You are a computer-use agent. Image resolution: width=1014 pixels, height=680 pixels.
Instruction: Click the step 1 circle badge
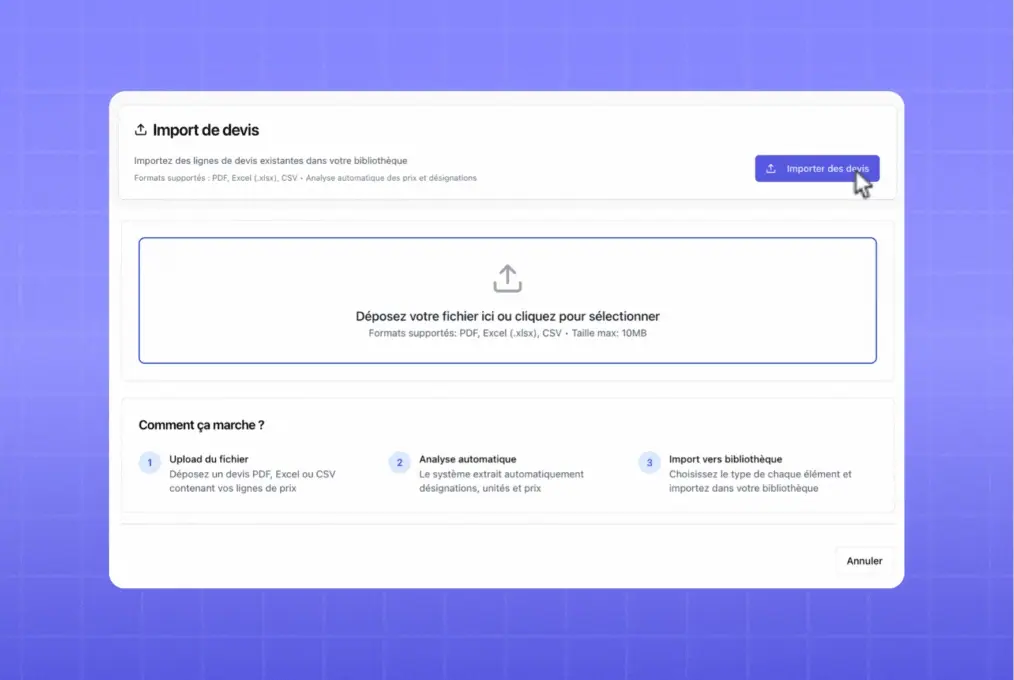pyautogui.click(x=149, y=463)
